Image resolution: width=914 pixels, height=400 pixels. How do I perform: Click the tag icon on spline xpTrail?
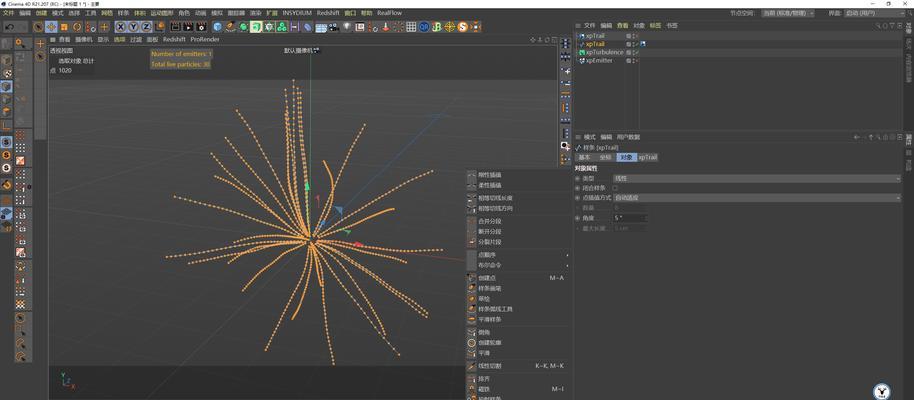coord(643,44)
